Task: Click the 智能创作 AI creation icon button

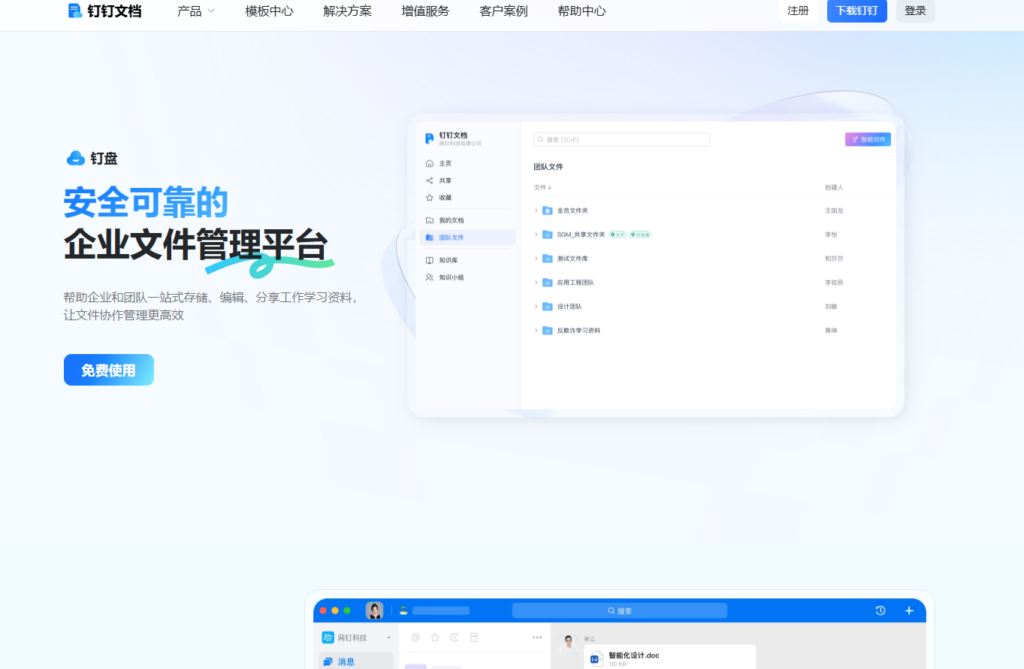Action: pyautogui.click(x=857, y=138)
